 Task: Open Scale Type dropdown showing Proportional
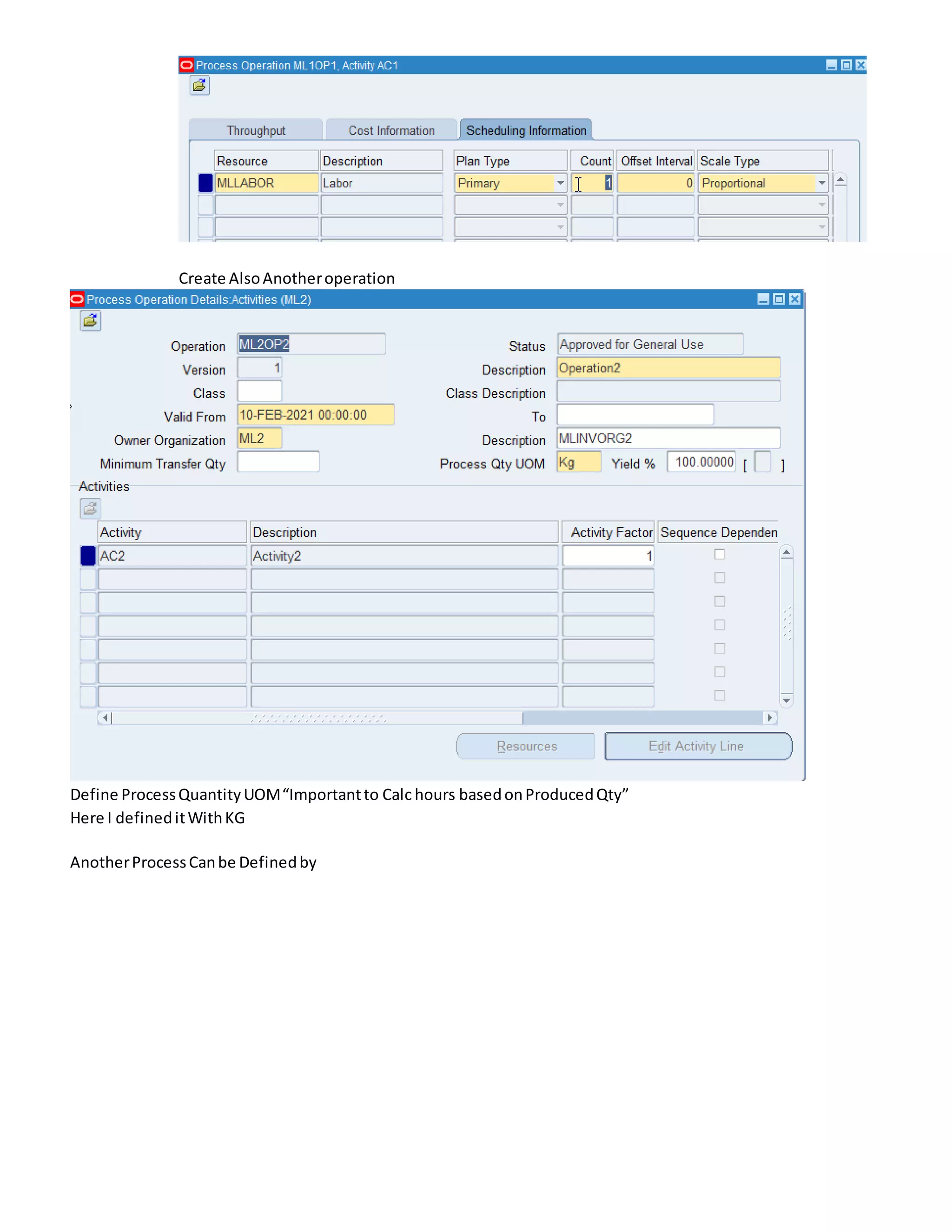[x=822, y=183]
